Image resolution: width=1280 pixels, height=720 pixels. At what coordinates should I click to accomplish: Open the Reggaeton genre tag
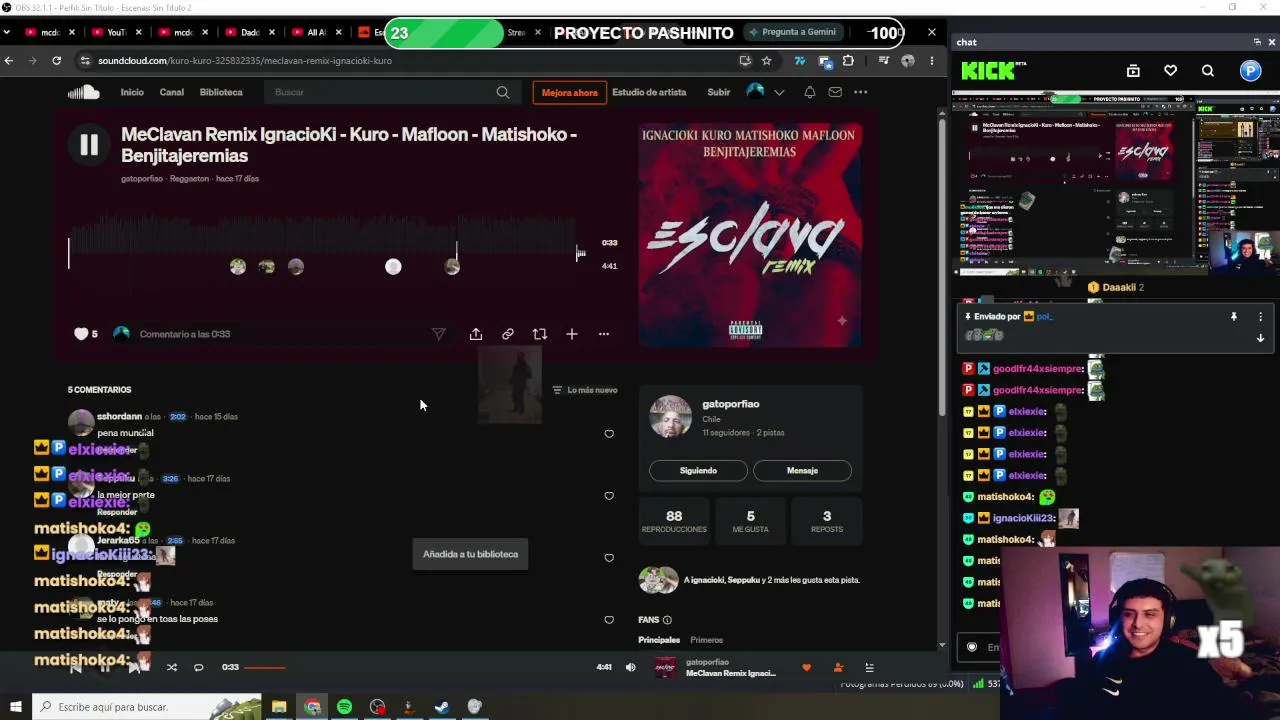click(189, 179)
